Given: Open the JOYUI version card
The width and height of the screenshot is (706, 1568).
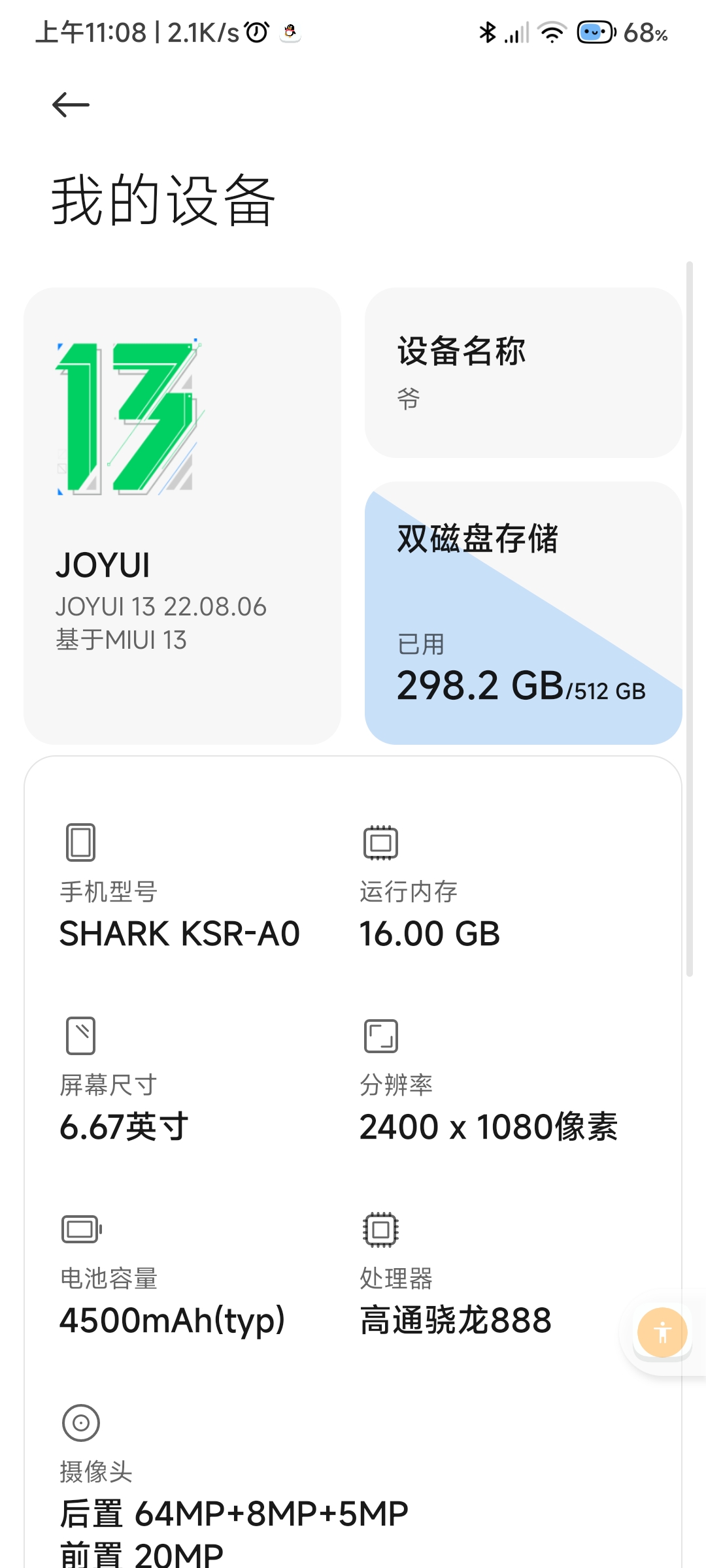Looking at the screenshot, I should click(x=182, y=515).
